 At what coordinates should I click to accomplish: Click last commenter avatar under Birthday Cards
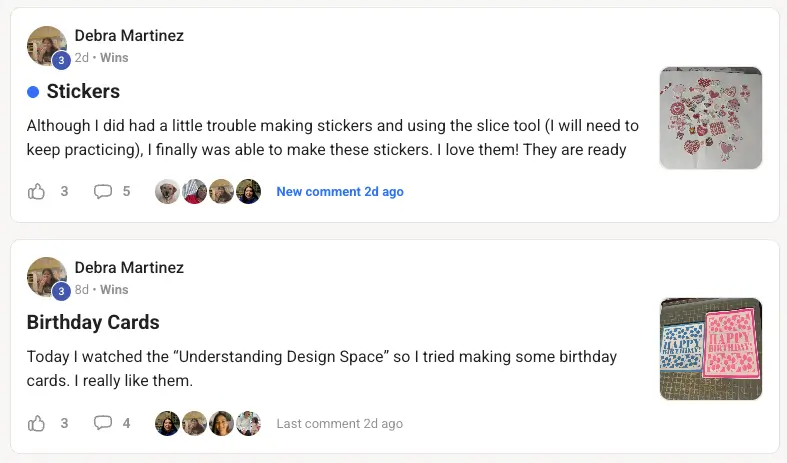pos(249,423)
